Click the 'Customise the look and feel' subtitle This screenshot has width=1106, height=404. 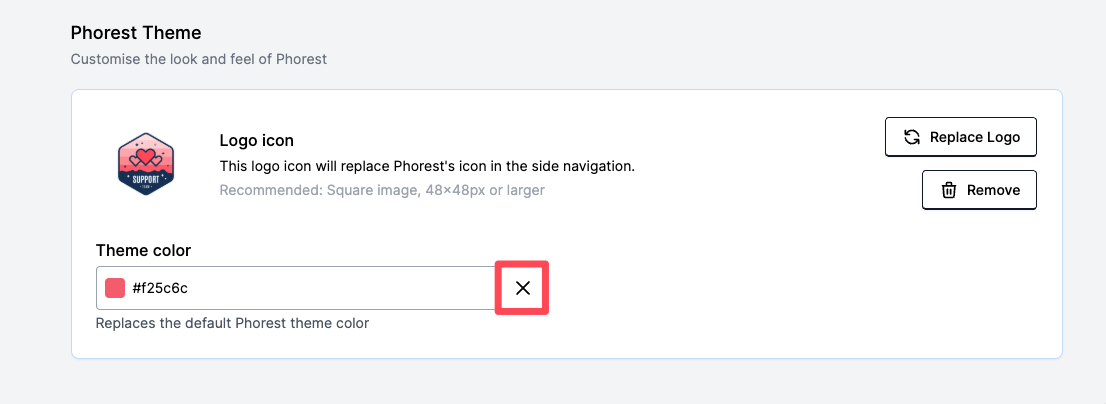(x=199, y=59)
